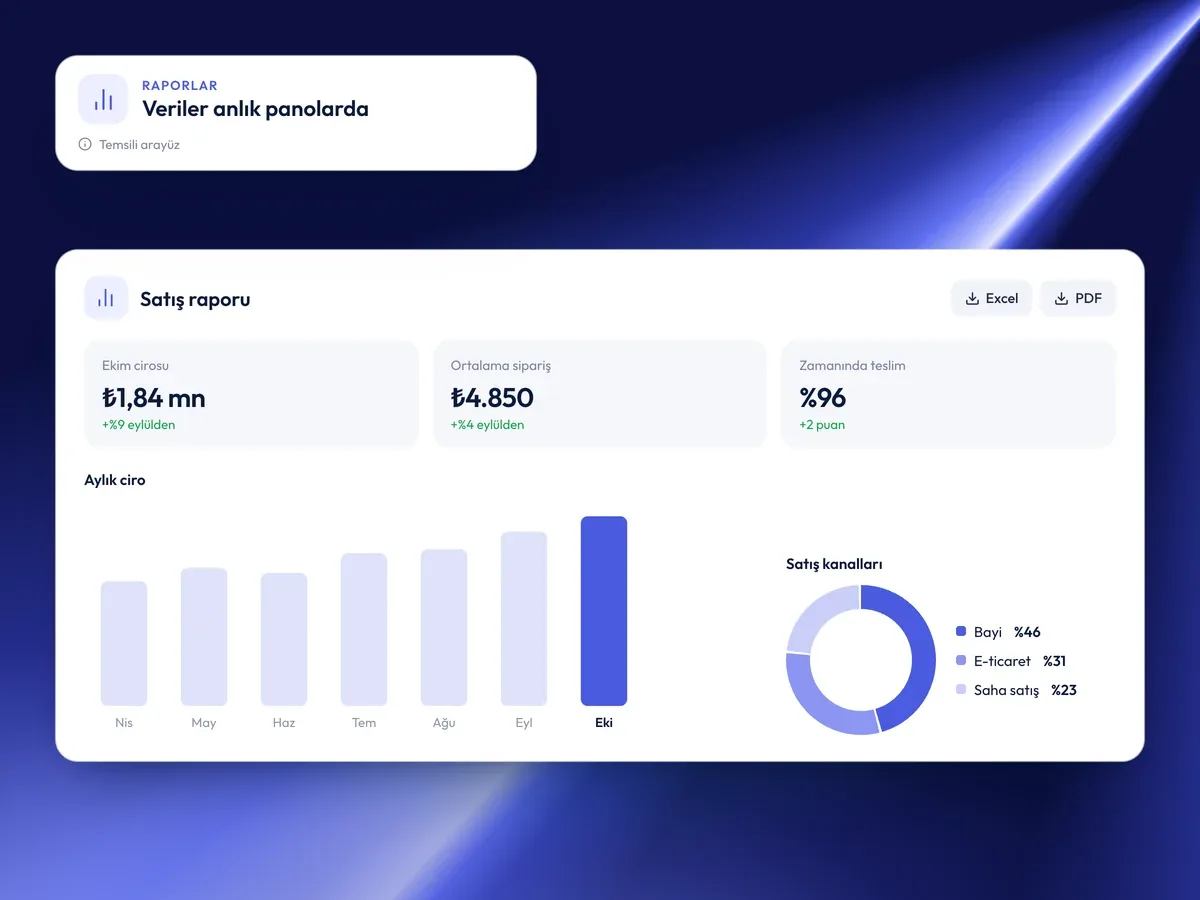1200x900 pixels.
Task: Select the Eyl bar in Aylık ciro
Action: pyautogui.click(x=524, y=619)
